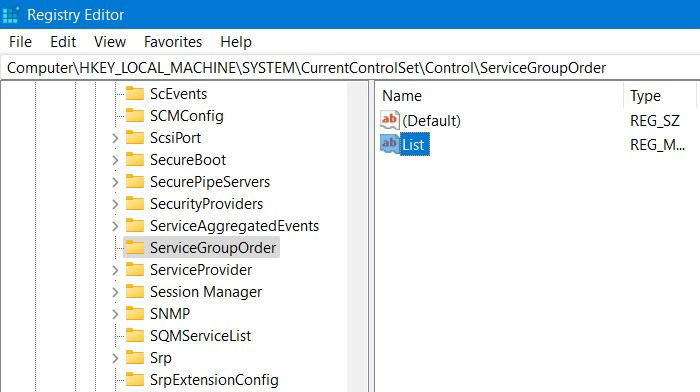This screenshot has height=392, width=700.
Task: Click the SrpExtensionConfig folder icon
Action: pyautogui.click(x=135, y=379)
